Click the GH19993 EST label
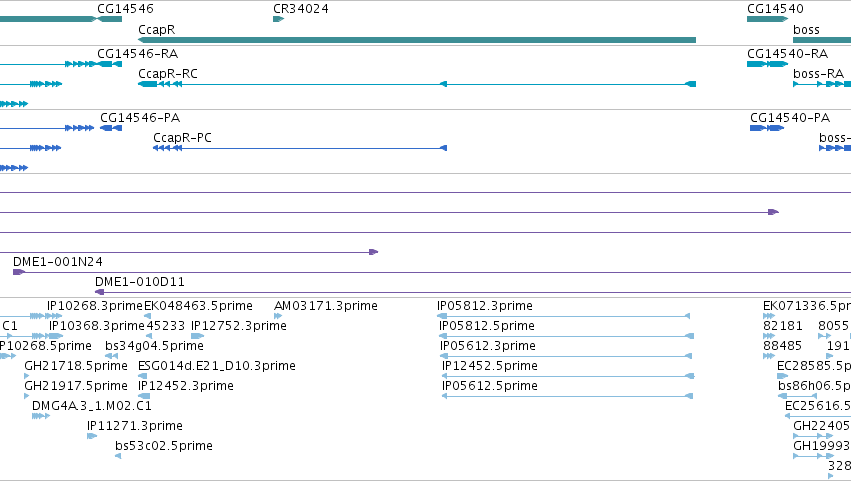 (822, 446)
